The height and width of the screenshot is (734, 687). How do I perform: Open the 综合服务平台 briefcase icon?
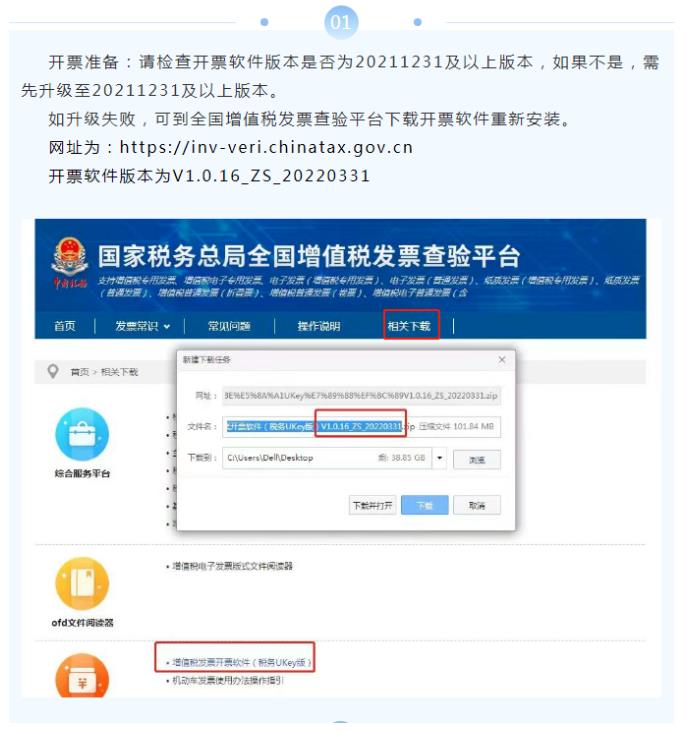click(82, 435)
